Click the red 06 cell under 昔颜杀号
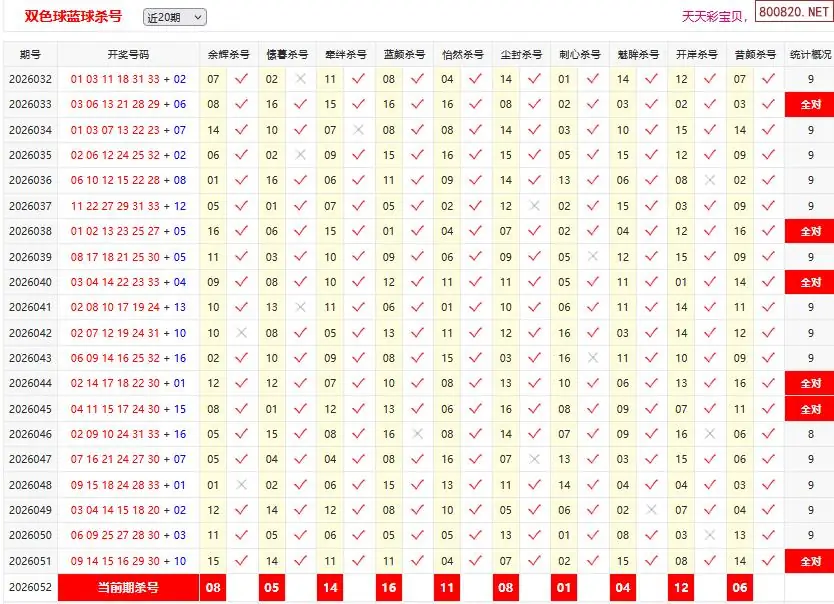This screenshot has width=834, height=604. 740,588
